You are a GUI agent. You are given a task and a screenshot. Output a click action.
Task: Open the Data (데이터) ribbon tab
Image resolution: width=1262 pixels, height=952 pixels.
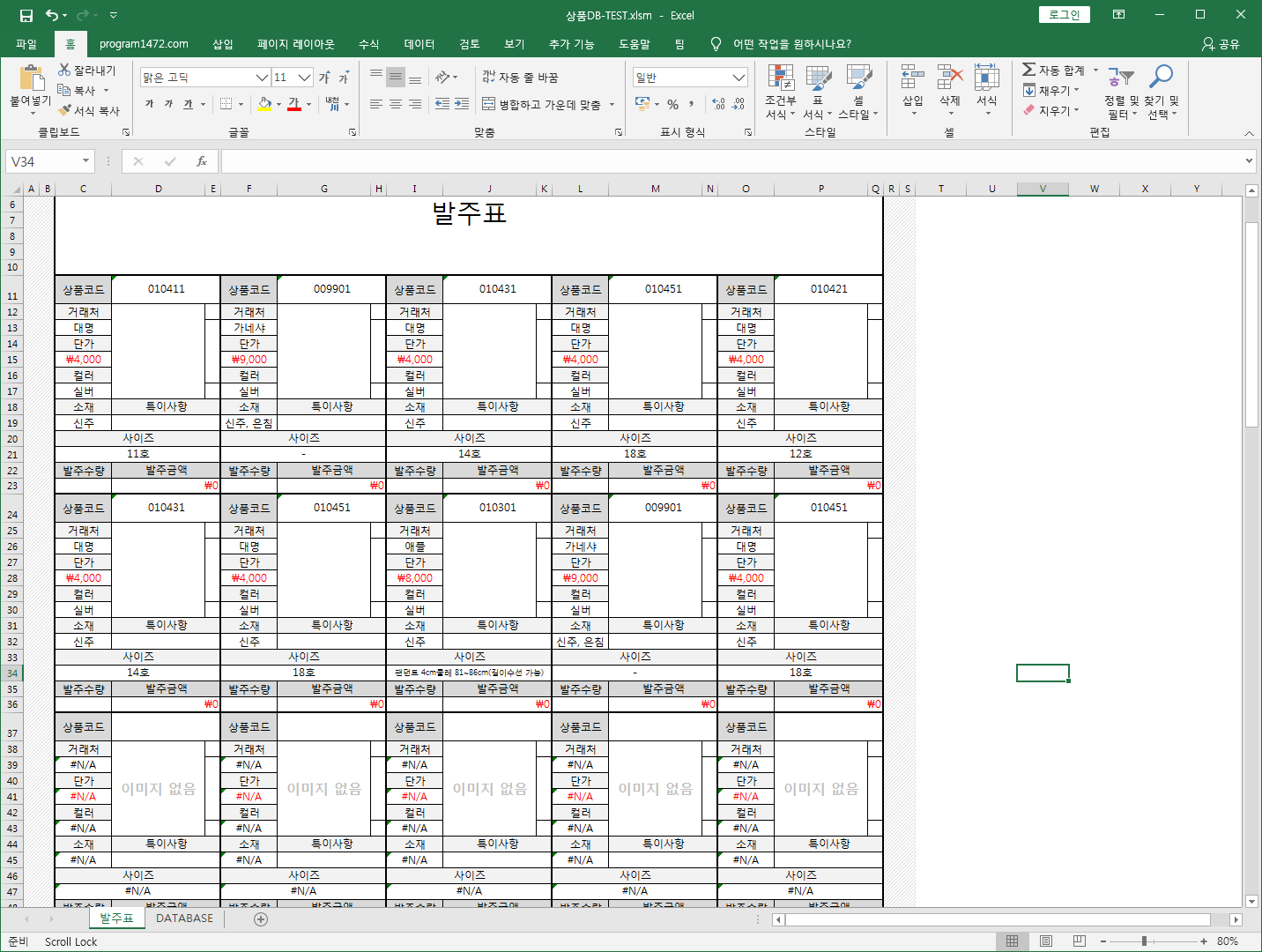pyautogui.click(x=419, y=44)
